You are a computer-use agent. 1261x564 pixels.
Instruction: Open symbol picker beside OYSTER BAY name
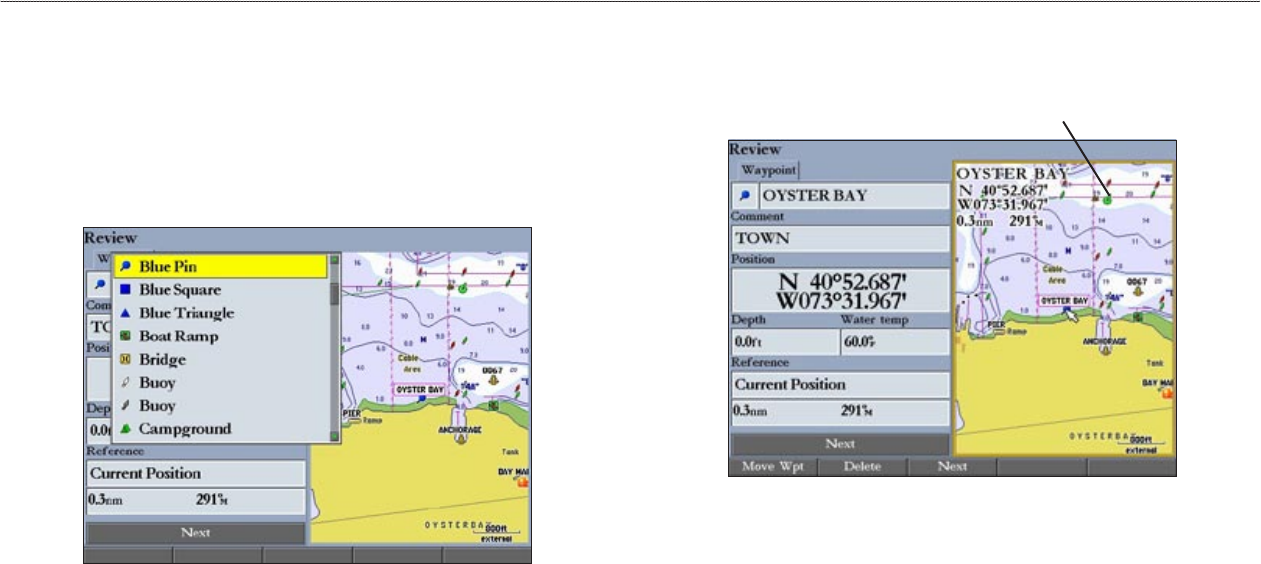coord(743,195)
